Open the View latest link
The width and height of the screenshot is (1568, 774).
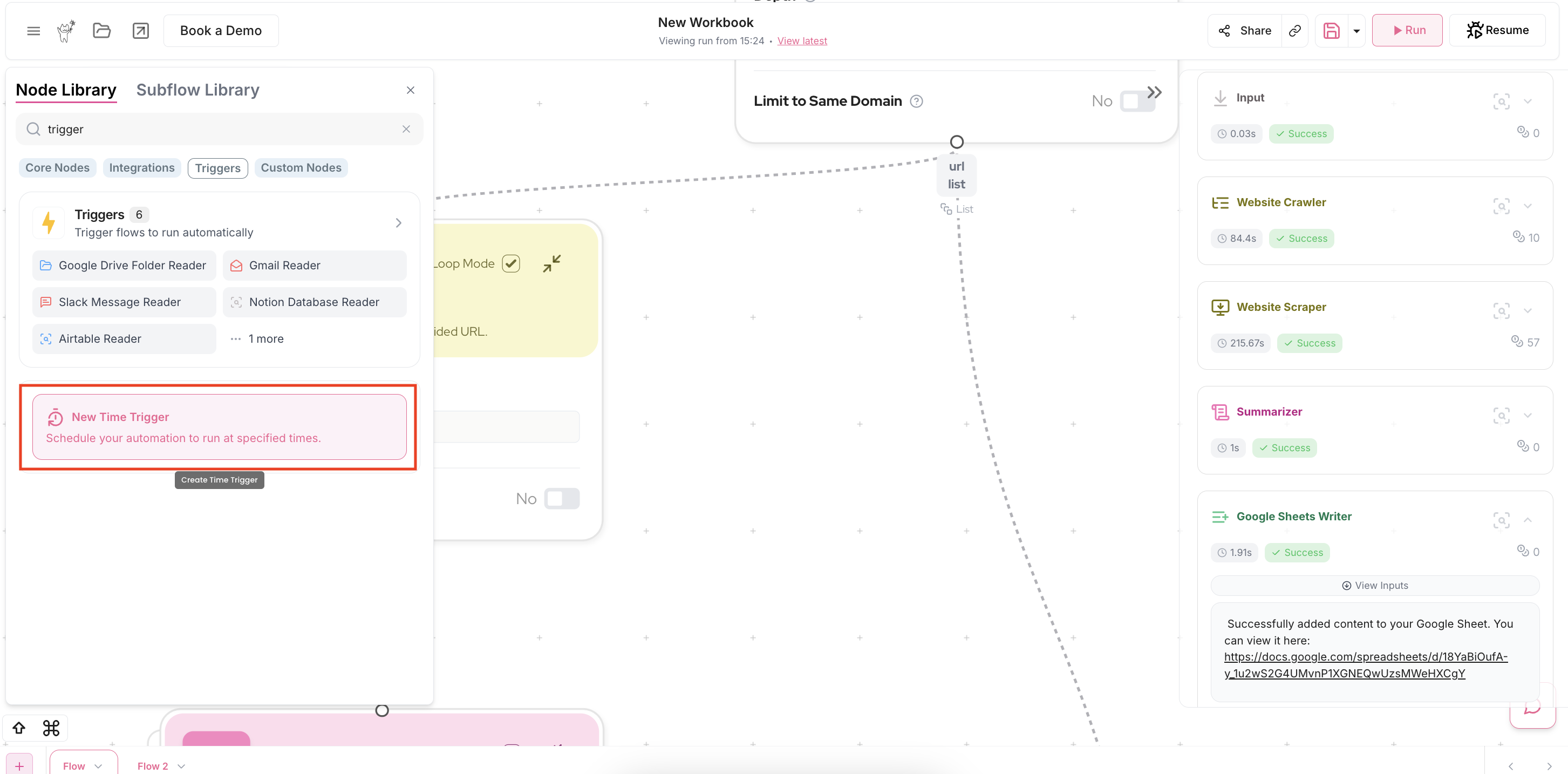(802, 41)
